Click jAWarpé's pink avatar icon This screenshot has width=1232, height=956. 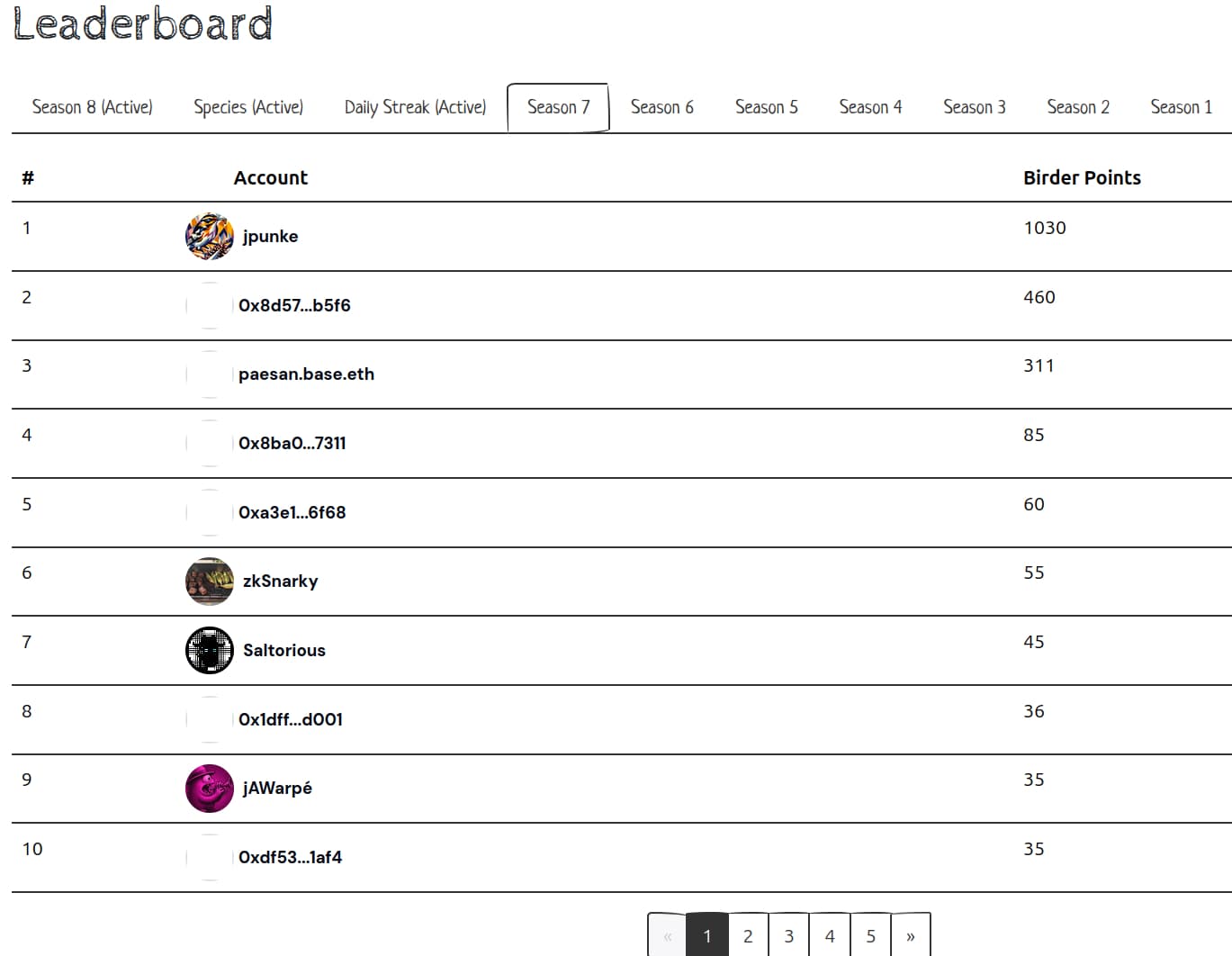click(209, 789)
